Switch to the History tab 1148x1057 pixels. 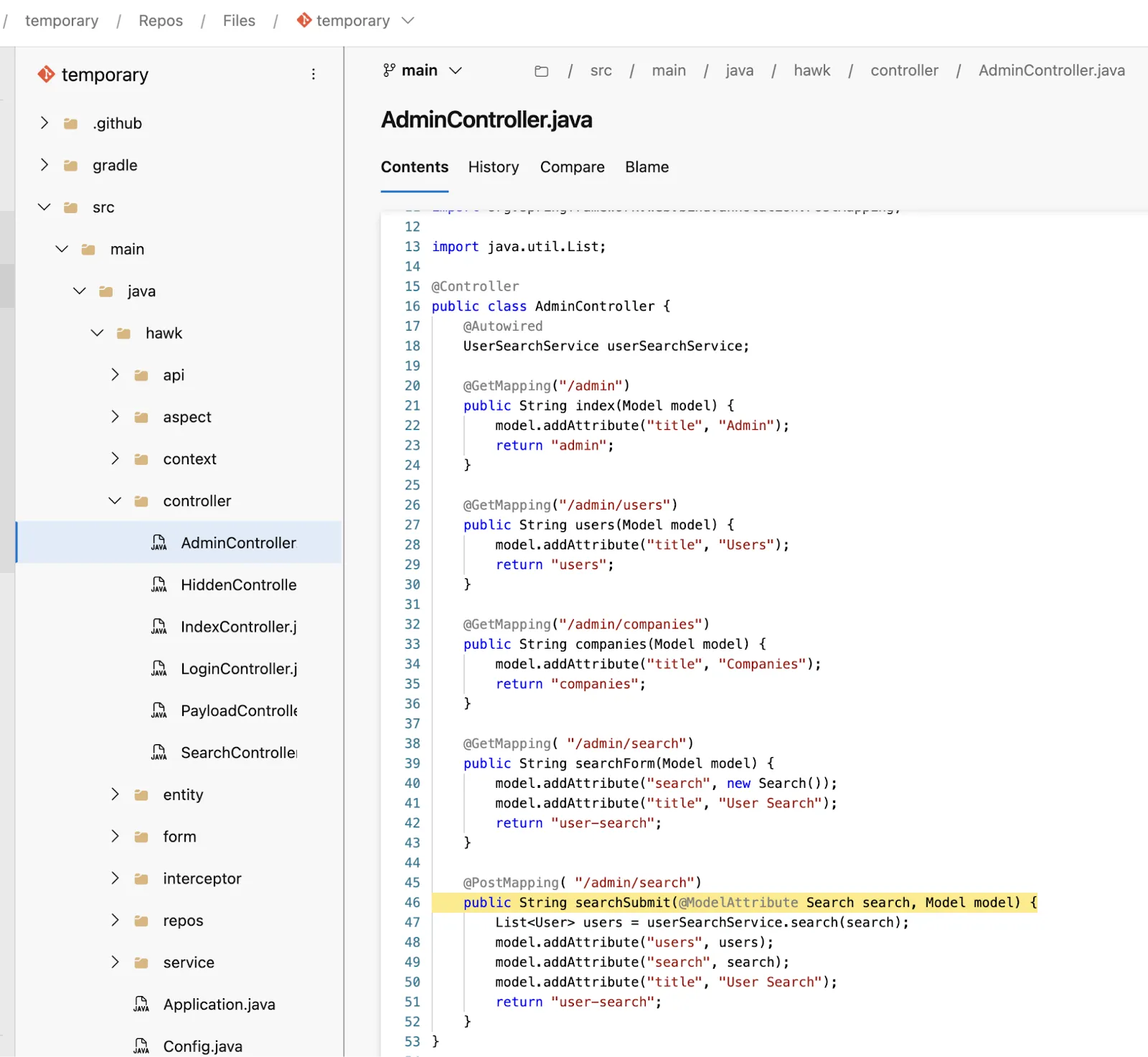(494, 167)
